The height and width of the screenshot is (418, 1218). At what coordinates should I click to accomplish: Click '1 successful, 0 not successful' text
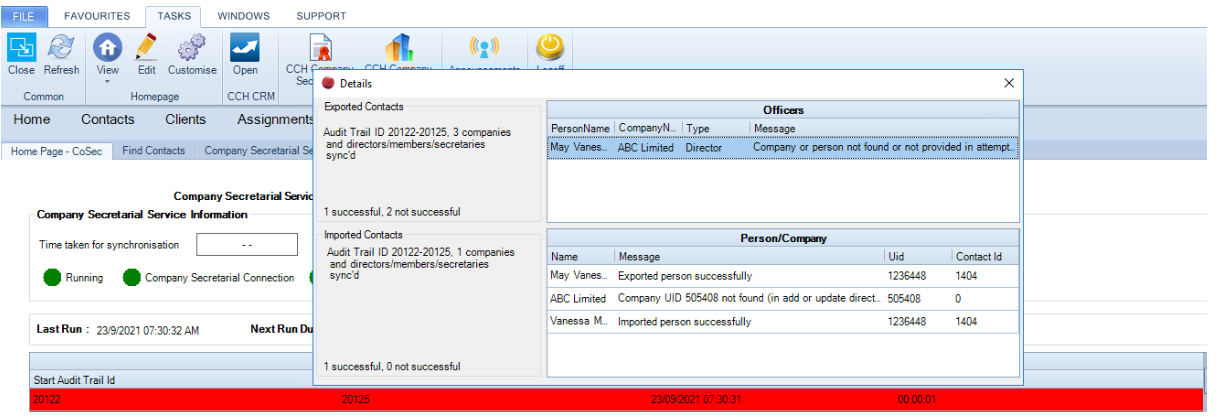(392, 367)
